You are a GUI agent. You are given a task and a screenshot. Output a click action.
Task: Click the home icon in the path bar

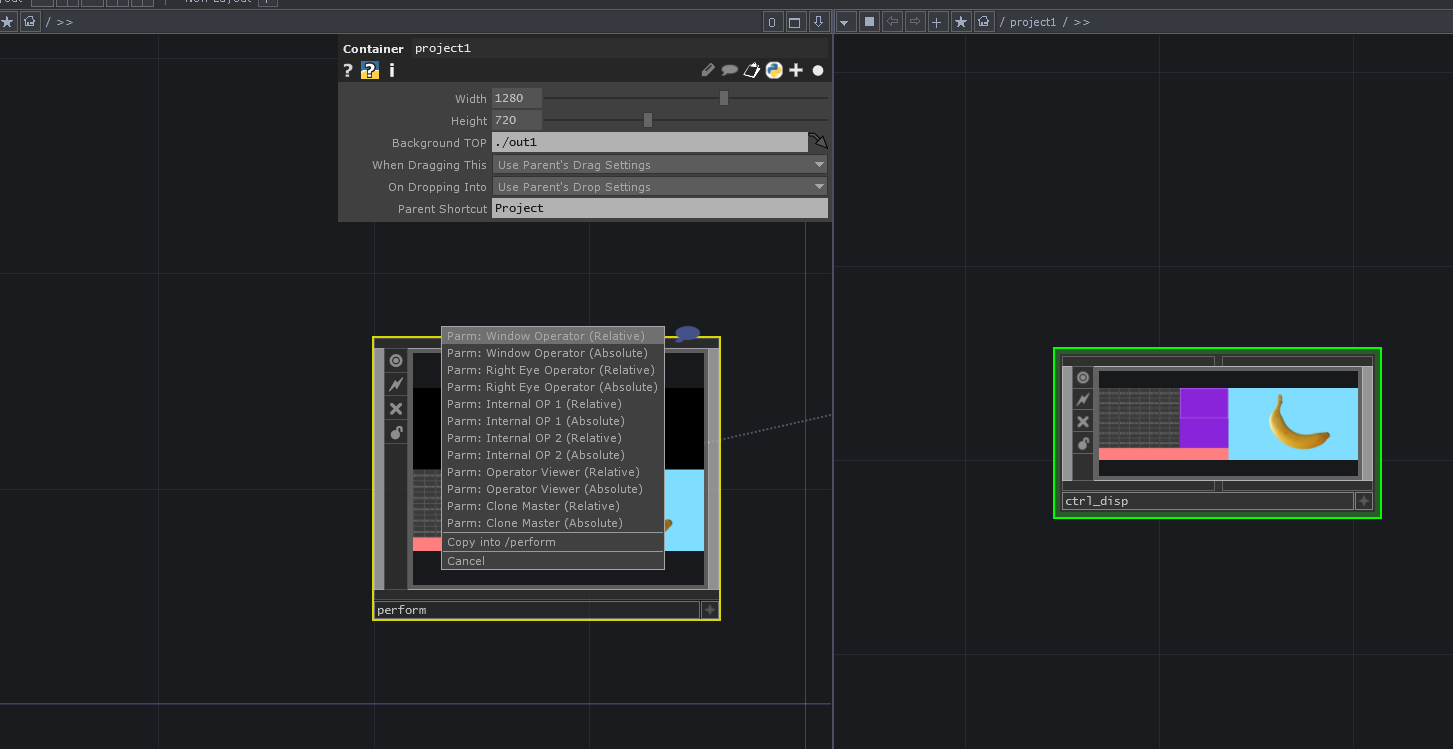[x=29, y=21]
